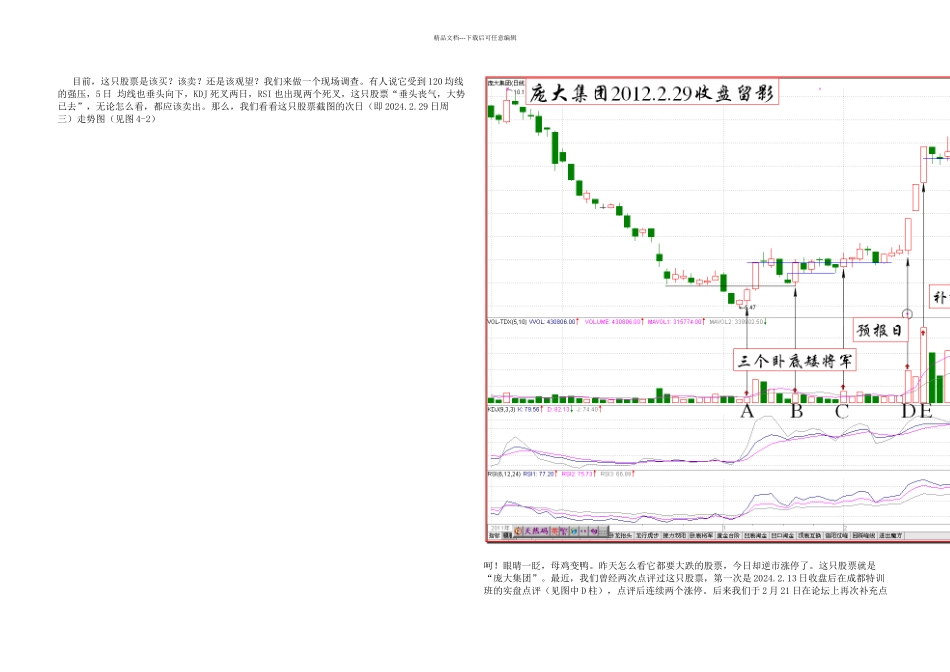Click the stock name label '庞大集团(日线' in the chart's top-left corner
Viewport: 950px width, 672px height.
[507, 82]
